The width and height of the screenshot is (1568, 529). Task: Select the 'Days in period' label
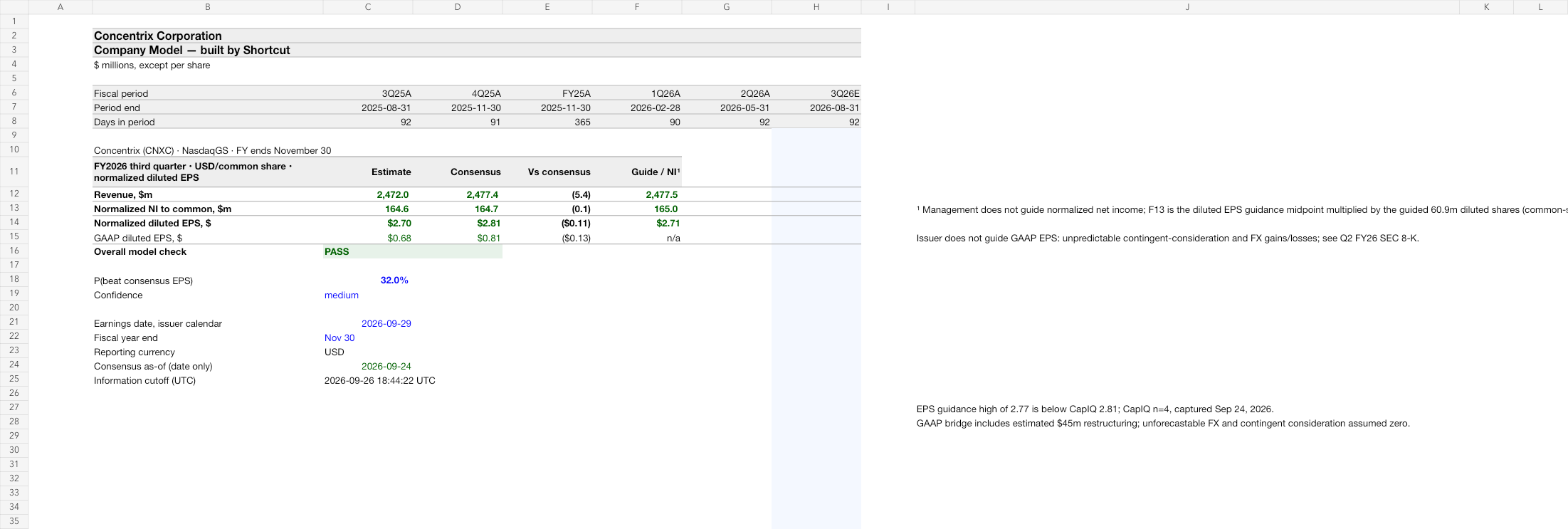tap(208, 122)
